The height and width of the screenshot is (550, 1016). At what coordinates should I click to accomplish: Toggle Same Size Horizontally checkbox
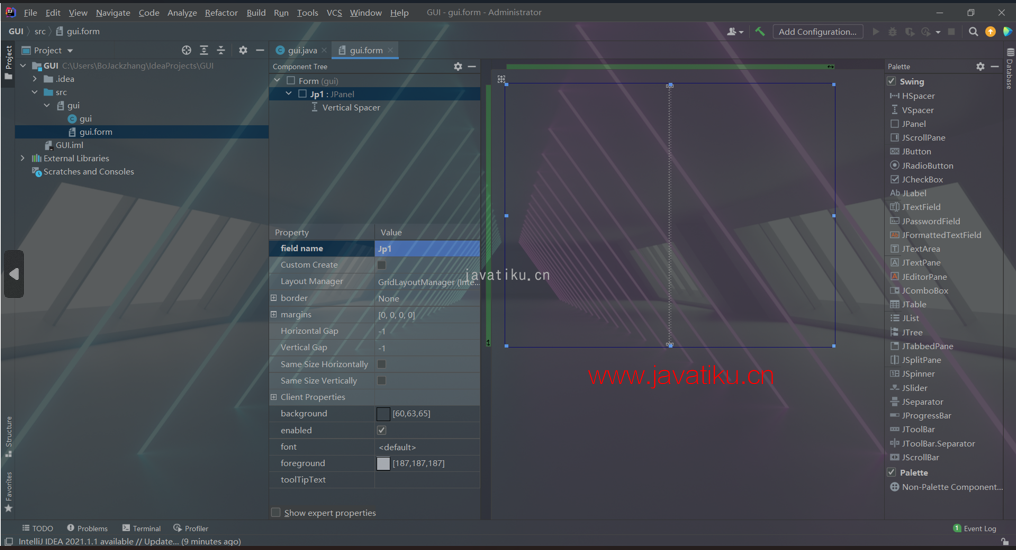tap(381, 364)
